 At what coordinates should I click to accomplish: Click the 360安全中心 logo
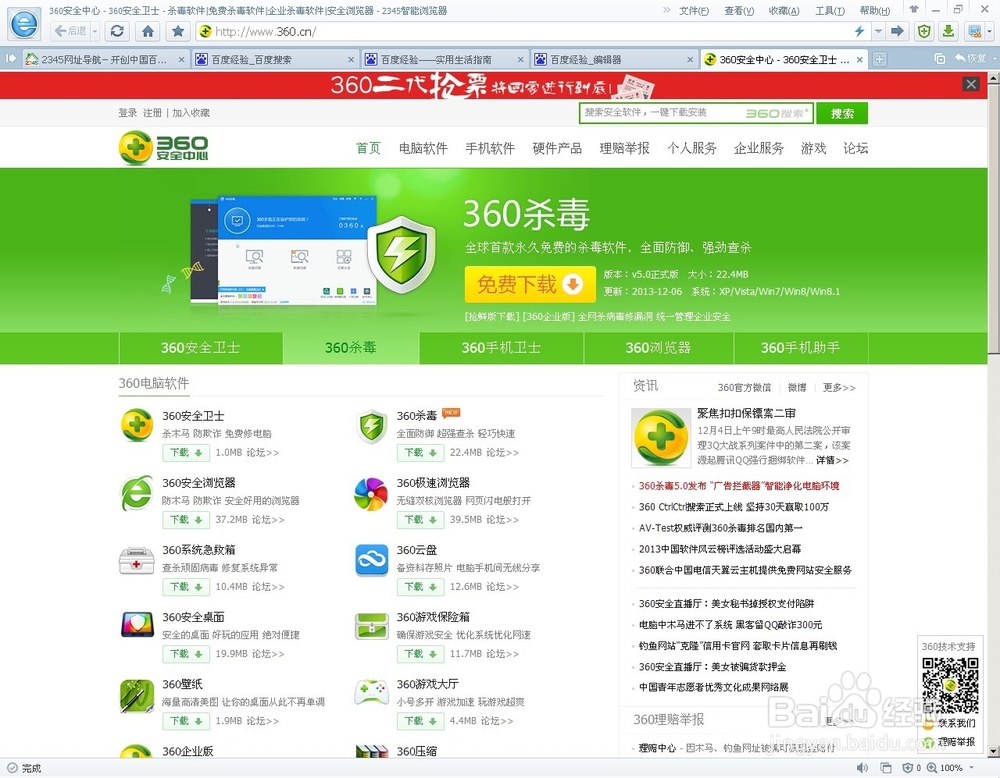[x=163, y=147]
